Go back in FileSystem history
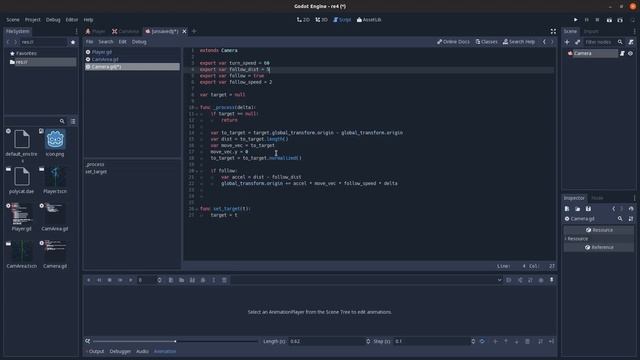This screenshot has height=360, width=640. point(8,42)
